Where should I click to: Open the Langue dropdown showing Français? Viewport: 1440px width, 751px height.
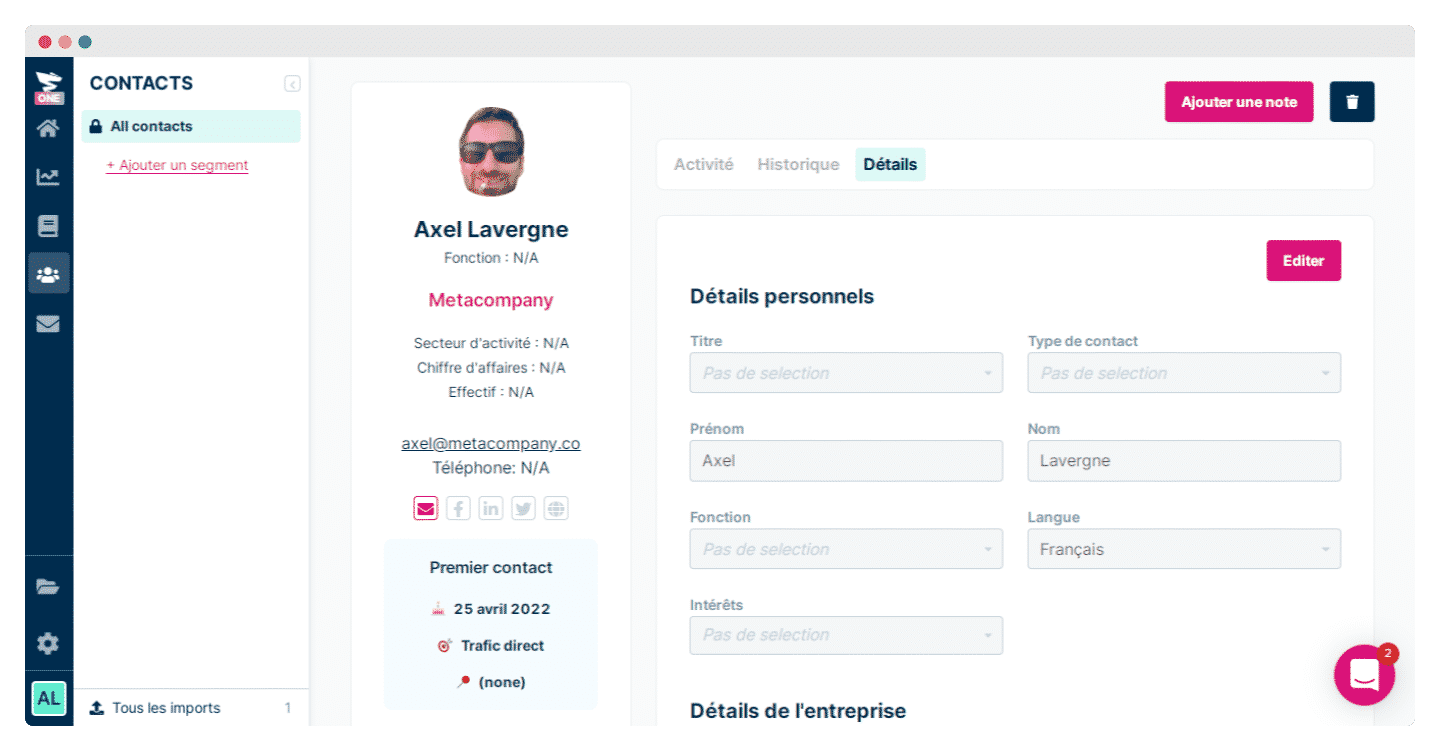coord(1184,549)
